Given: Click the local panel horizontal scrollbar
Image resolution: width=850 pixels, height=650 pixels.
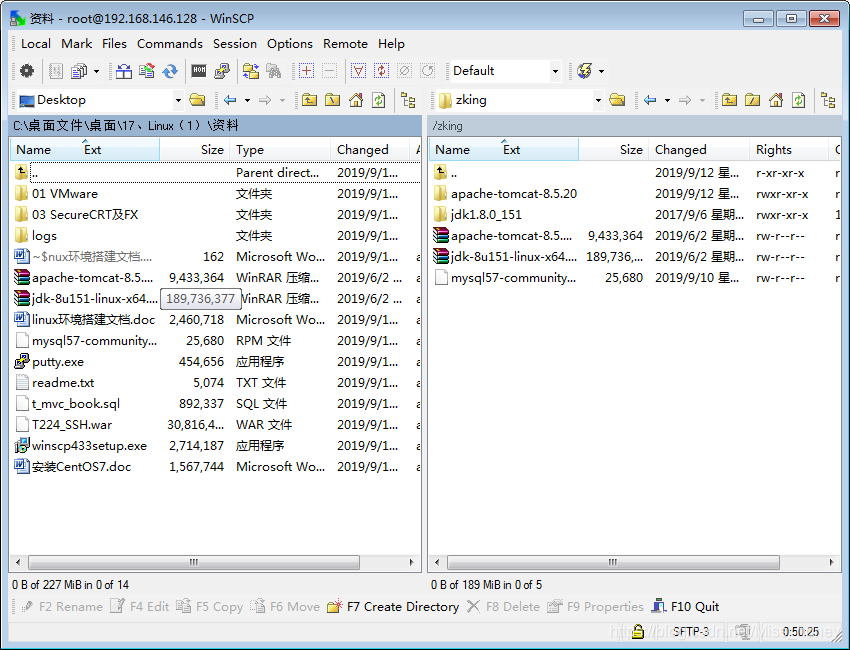Looking at the screenshot, I should (194, 562).
